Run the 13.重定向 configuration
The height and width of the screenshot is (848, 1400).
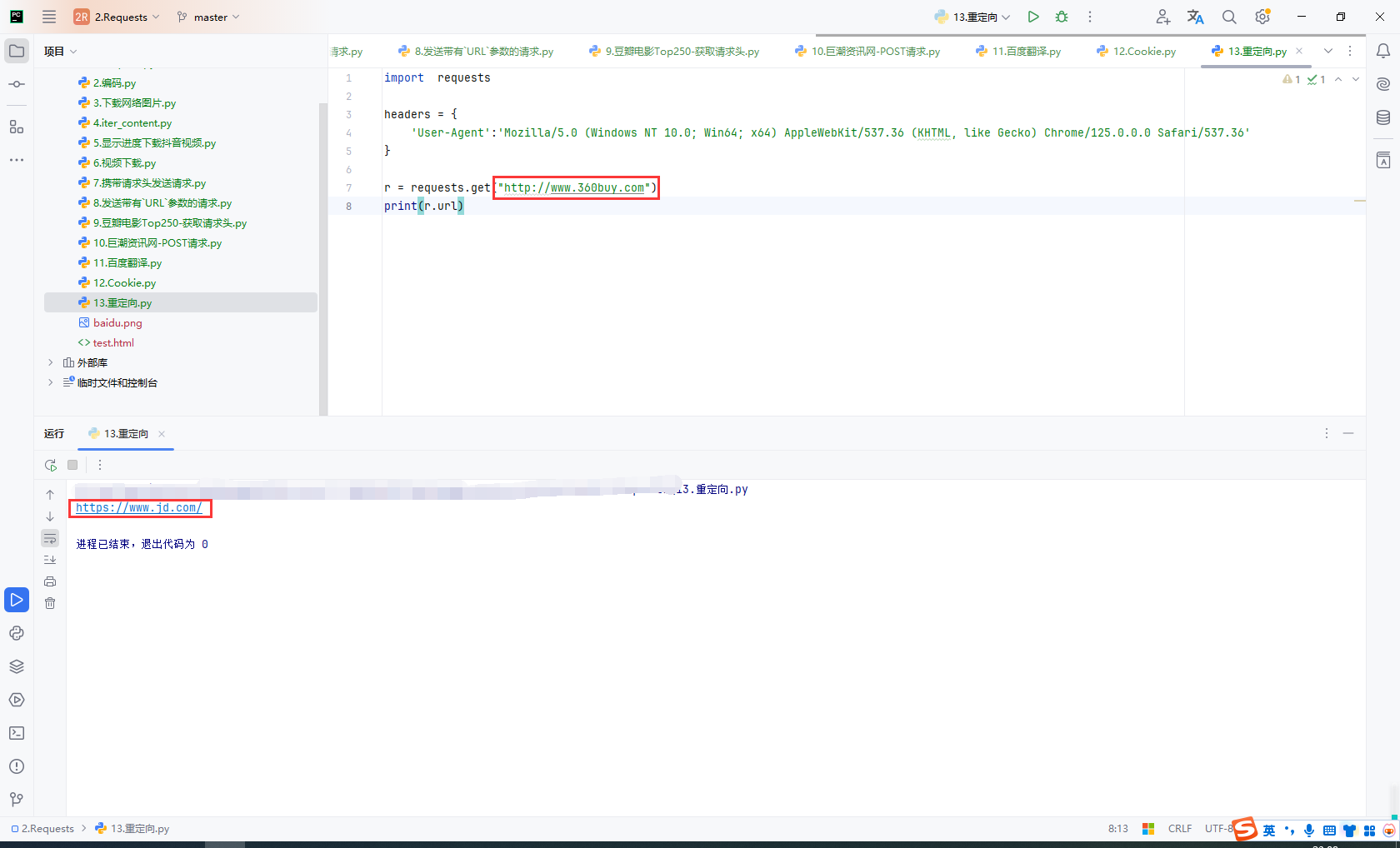(1033, 17)
